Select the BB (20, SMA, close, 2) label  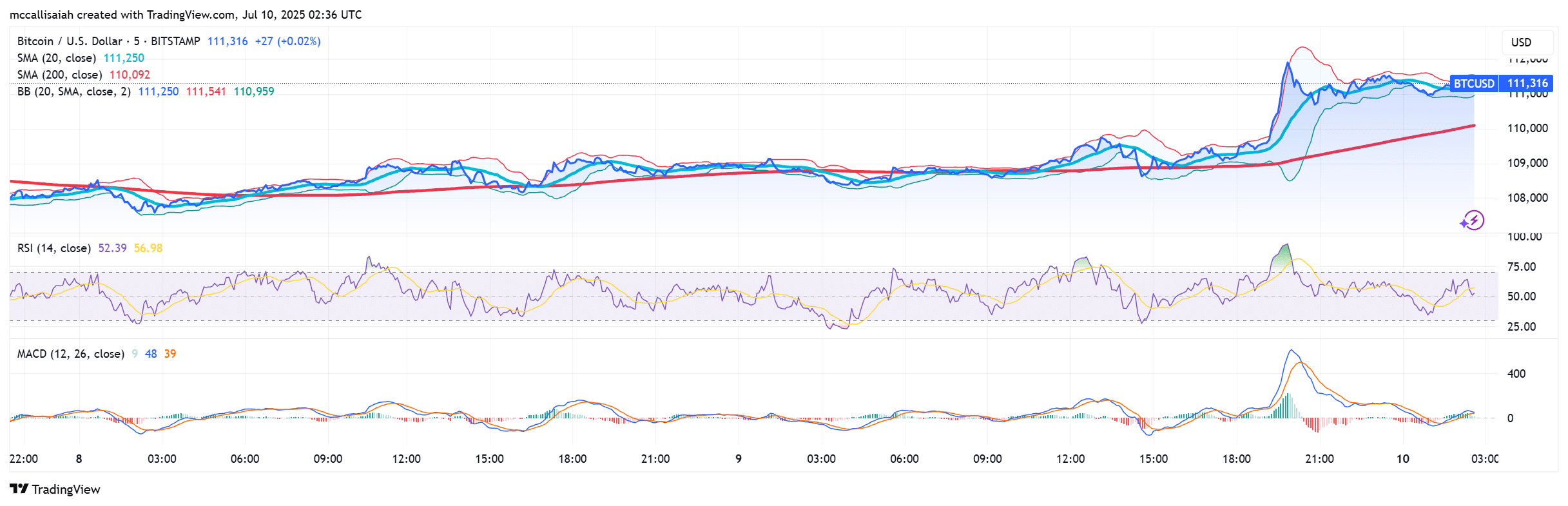[x=74, y=92]
